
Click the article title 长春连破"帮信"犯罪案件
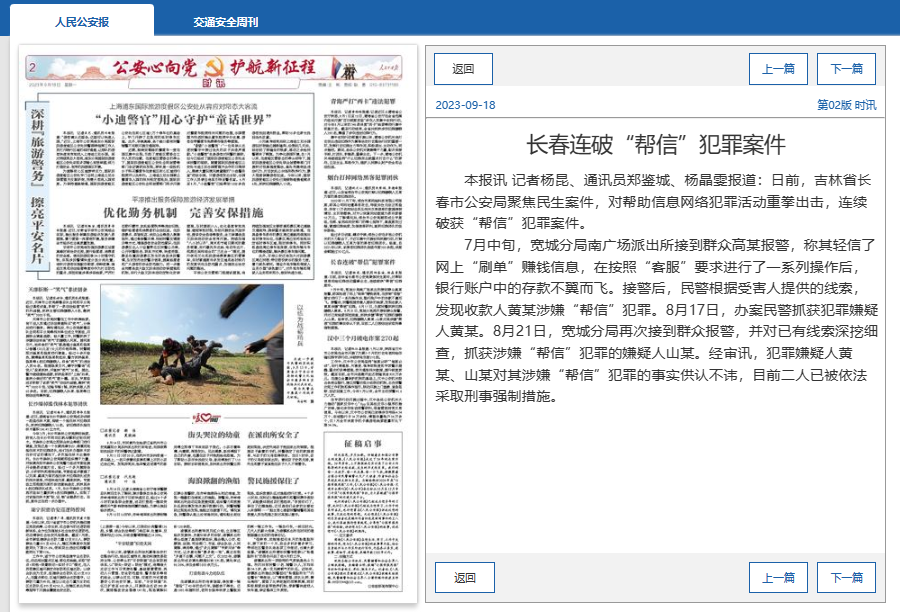pyautogui.click(x=655, y=144)
